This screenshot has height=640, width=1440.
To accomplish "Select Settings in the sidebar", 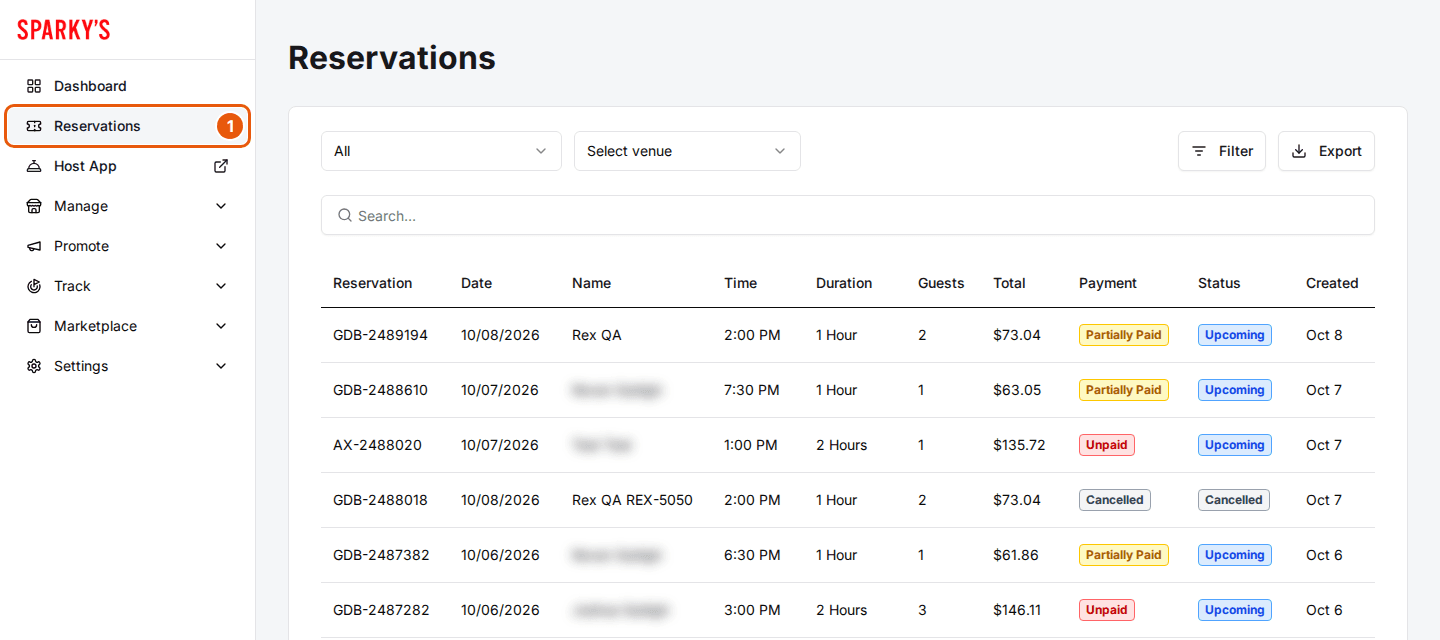I will [x=127, y=366].
